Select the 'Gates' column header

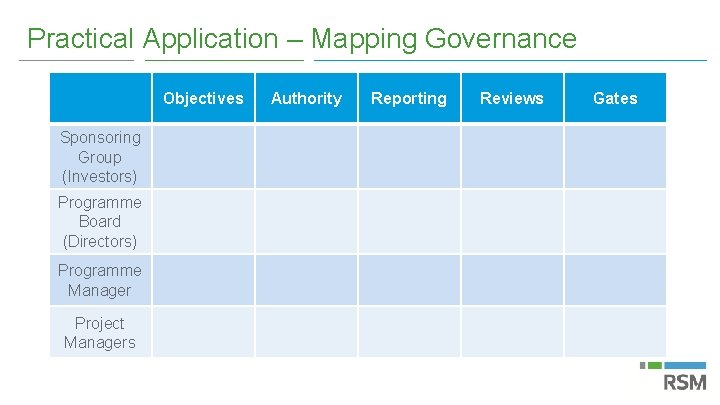(615, 98)
